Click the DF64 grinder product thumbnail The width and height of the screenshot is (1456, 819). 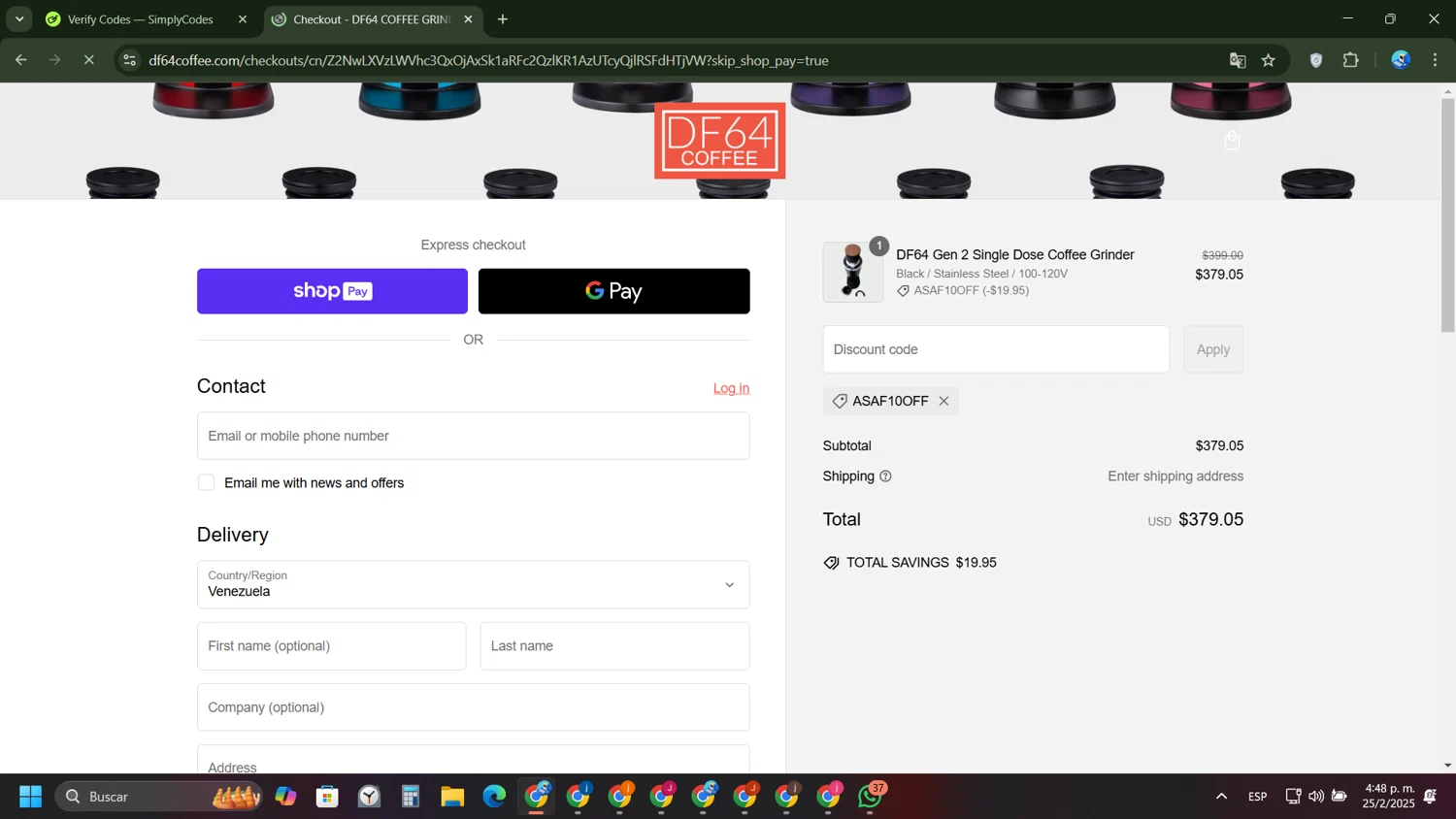(853, 272)
